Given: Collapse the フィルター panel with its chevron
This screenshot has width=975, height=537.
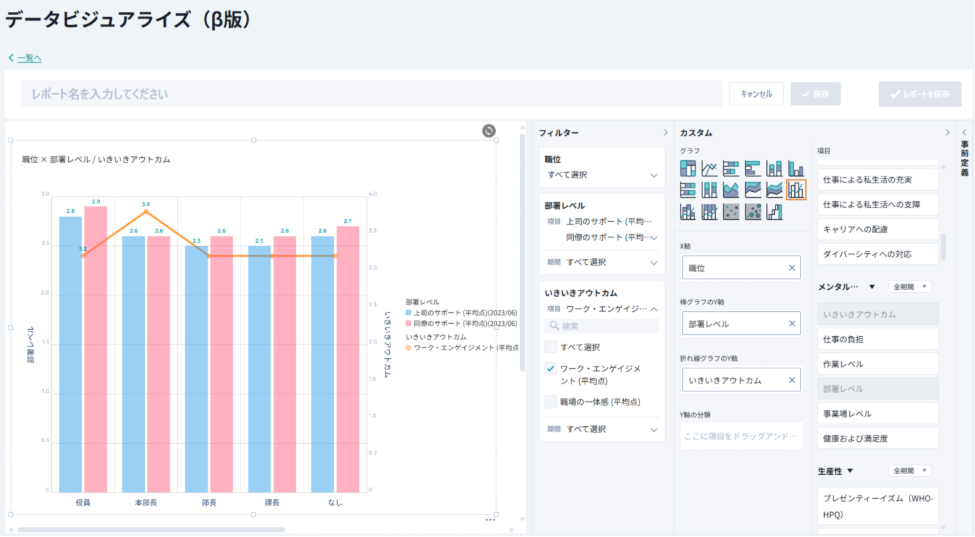Looking at the screenshot, I should (665, 132).
